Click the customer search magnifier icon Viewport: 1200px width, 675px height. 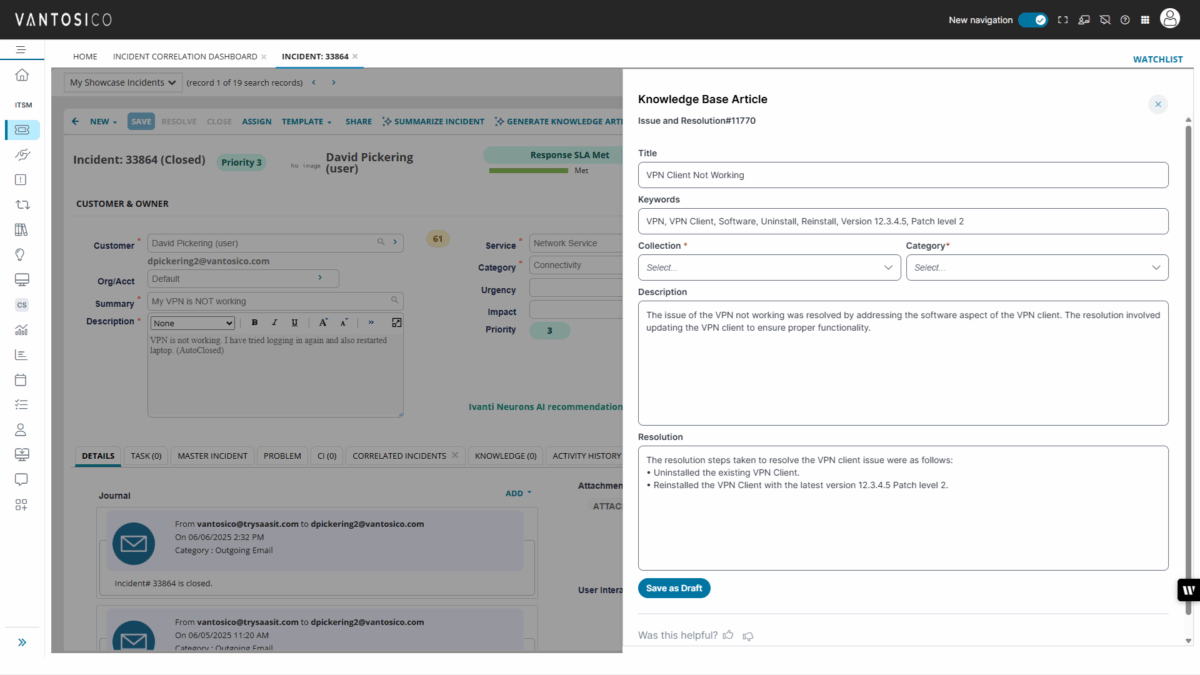(x=380, y=242)
